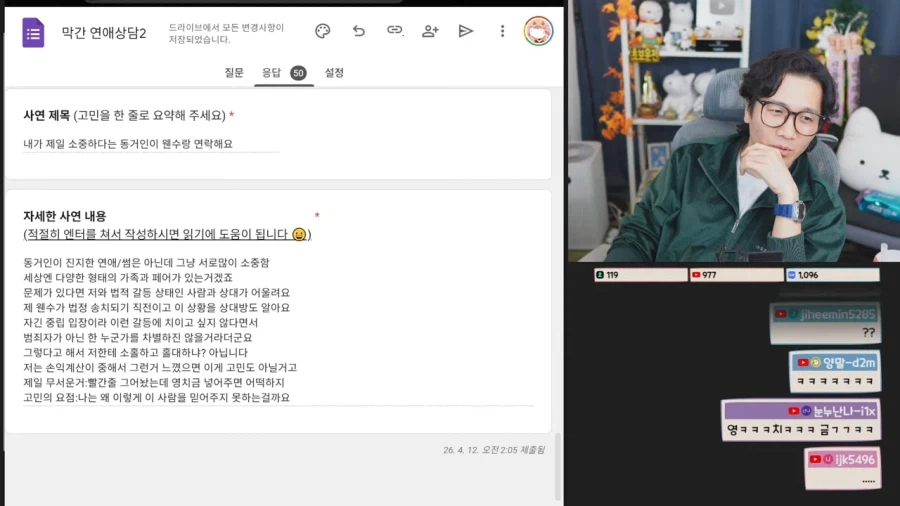Click the response count badge 50
Viewport: 900px width, 506px height.
click(298, 73)
